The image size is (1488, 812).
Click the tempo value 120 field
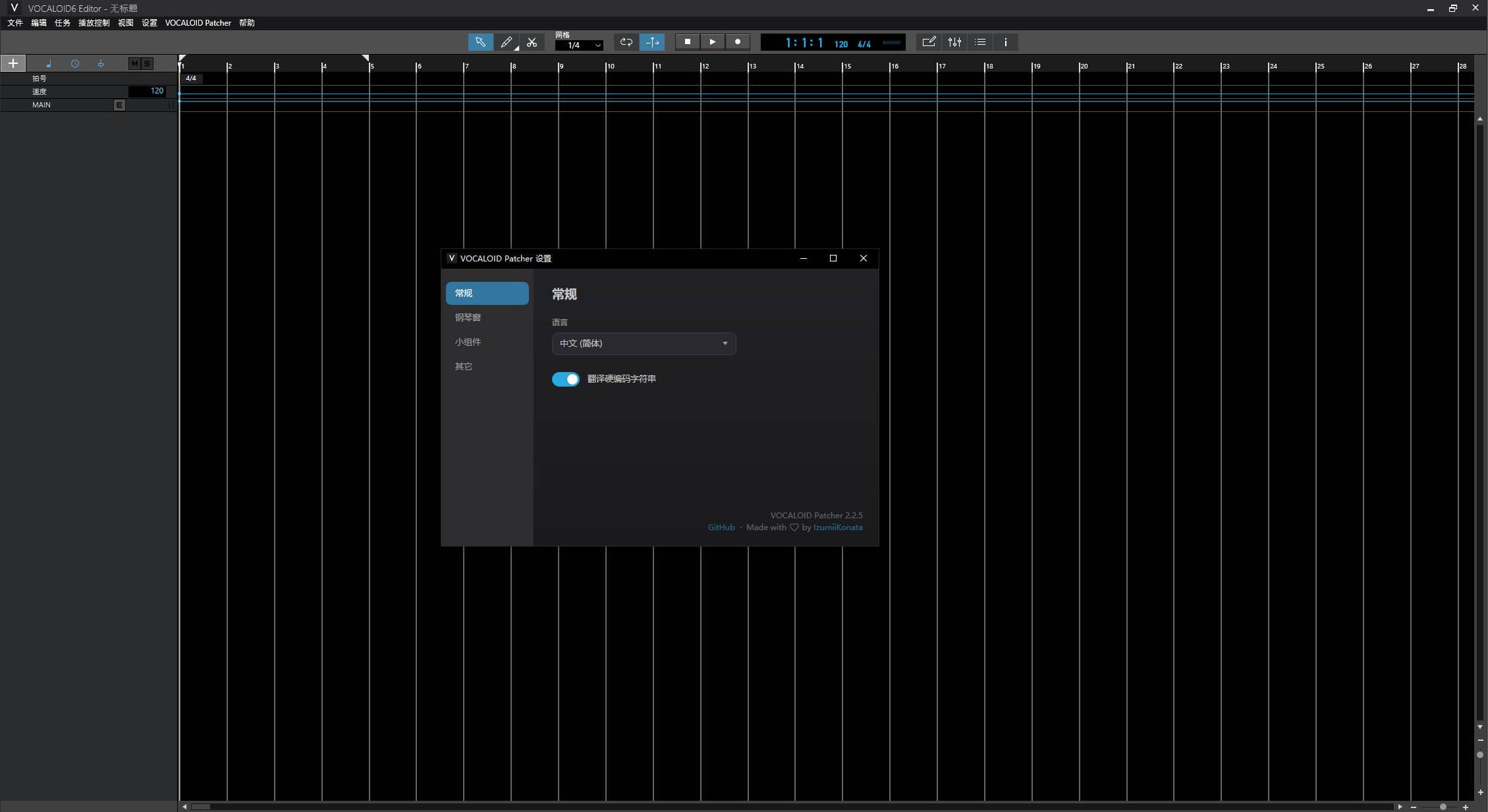click(x=147, y=91)
